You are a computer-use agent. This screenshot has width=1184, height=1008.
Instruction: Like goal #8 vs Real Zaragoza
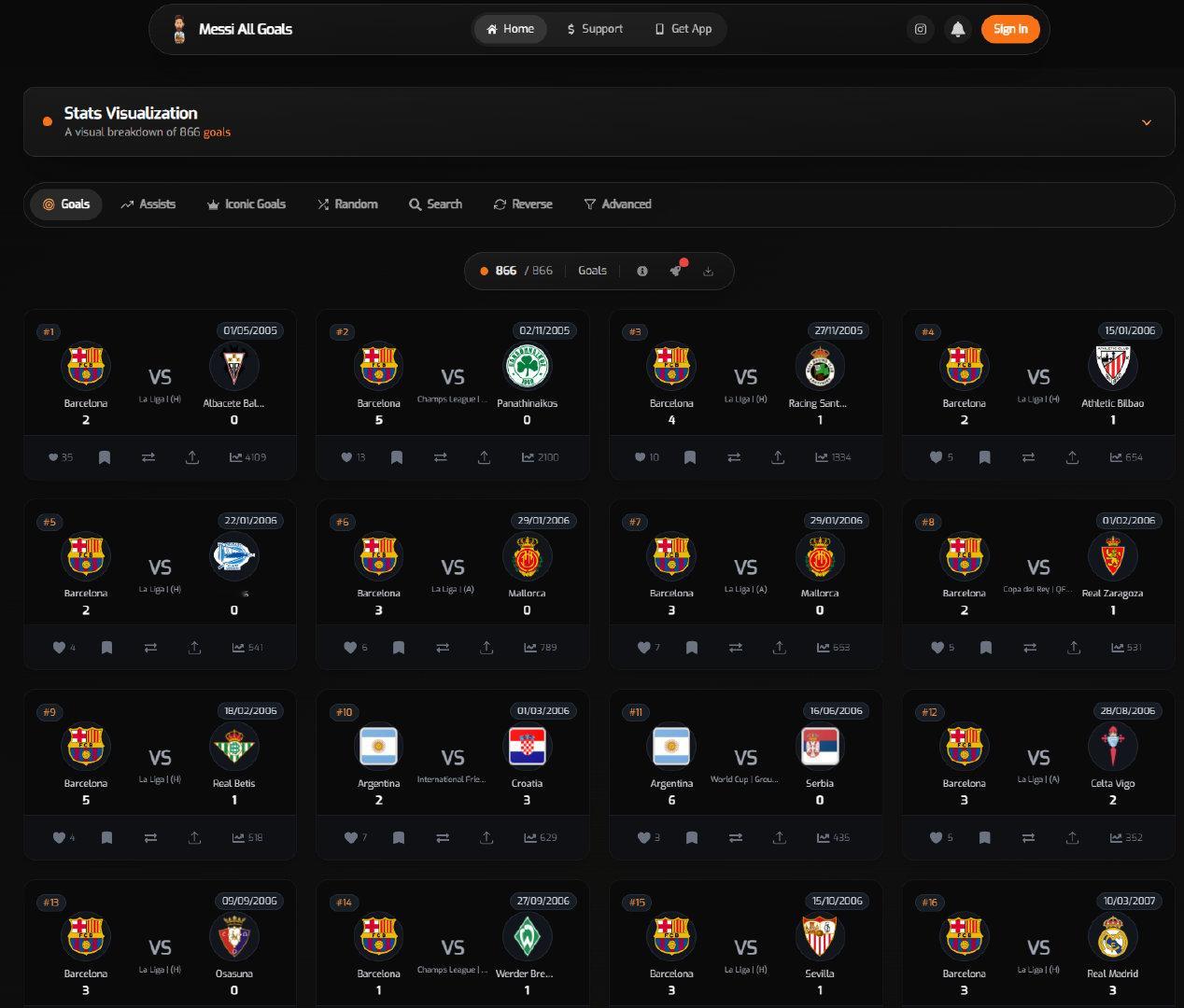tap(937, 648)
